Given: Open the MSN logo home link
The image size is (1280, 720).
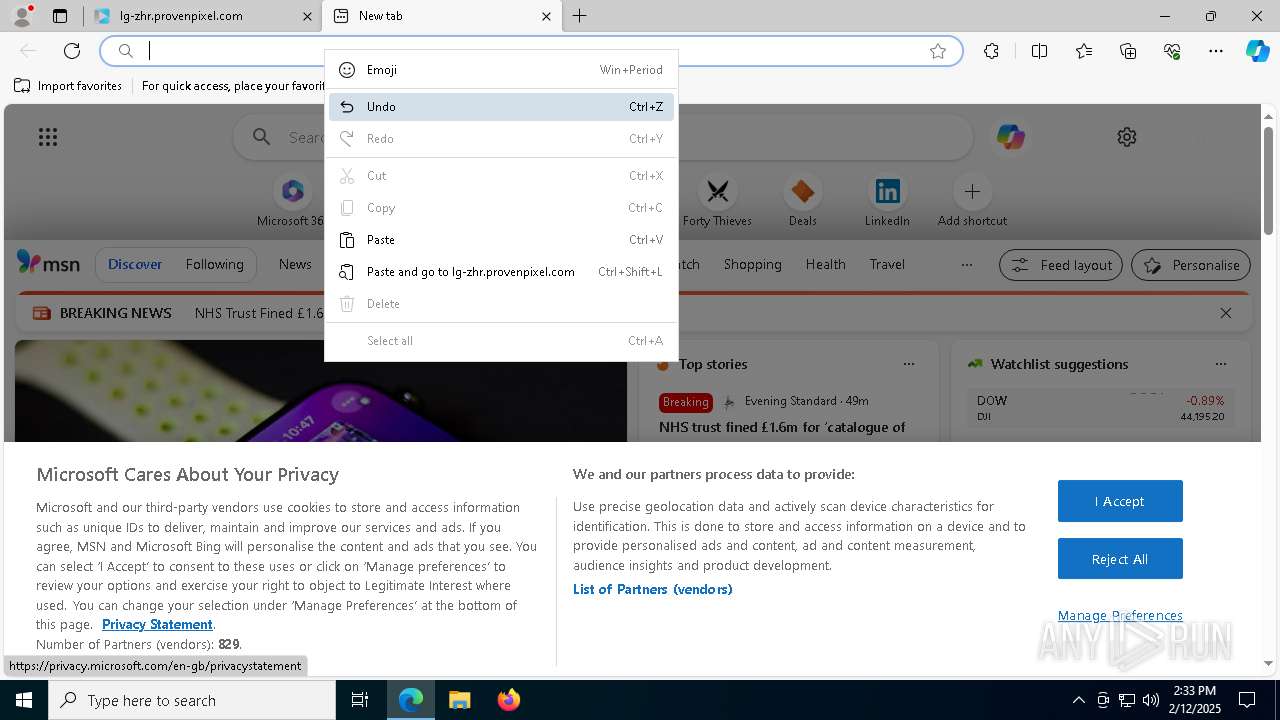Looking at the screenshot, I should (48, 264).
